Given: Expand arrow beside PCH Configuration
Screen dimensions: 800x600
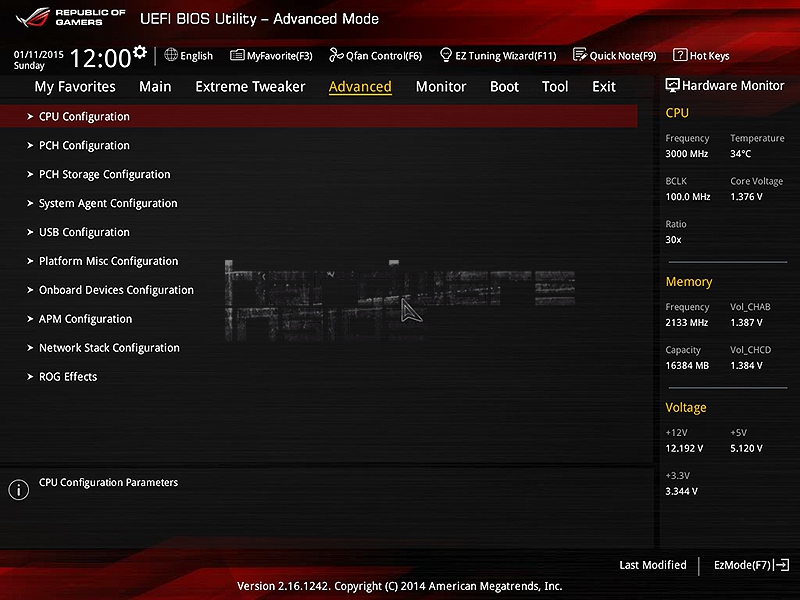Looking at the screenshot, I should (x=30, y=145).
